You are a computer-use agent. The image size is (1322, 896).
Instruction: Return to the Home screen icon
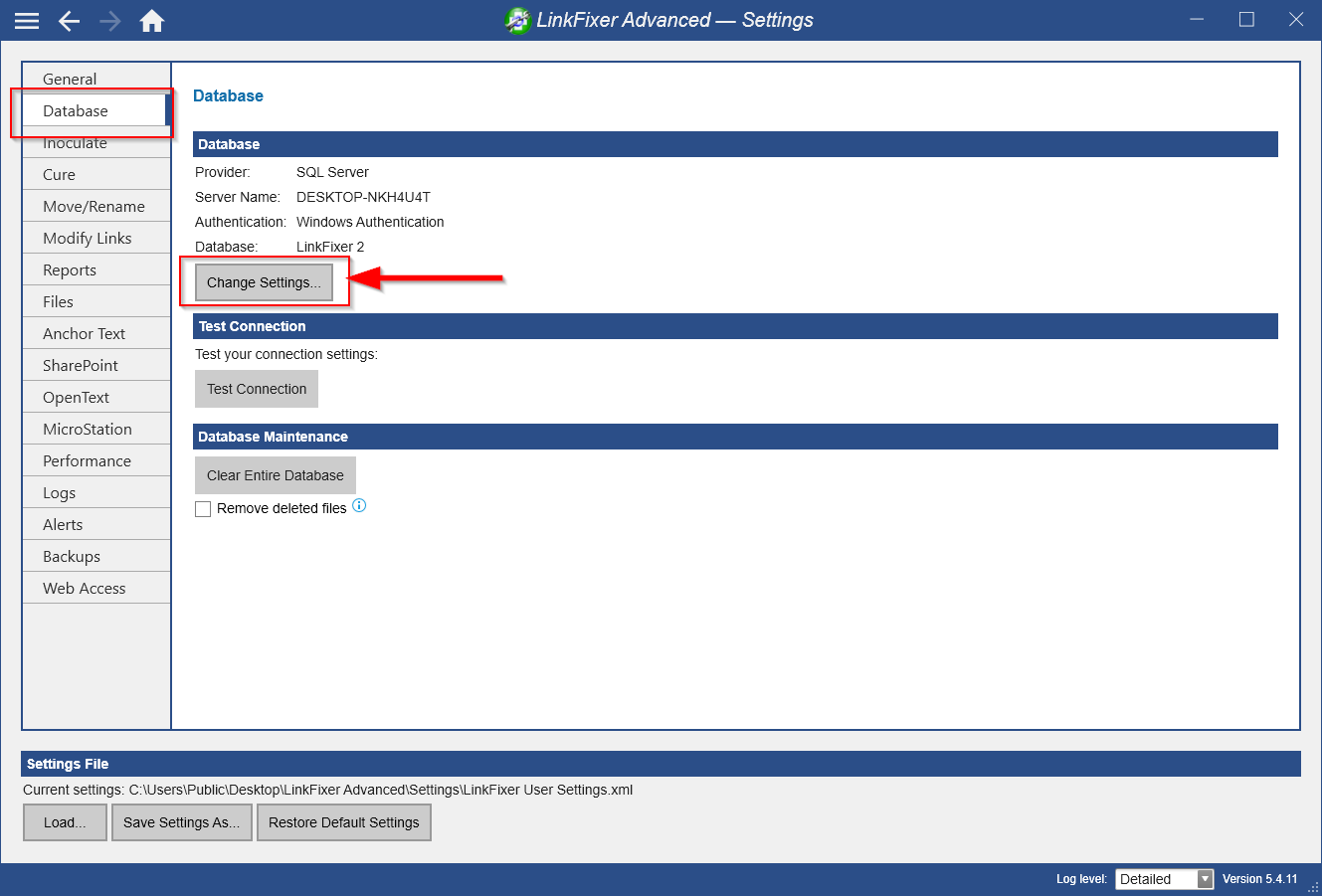coord(152,20)
